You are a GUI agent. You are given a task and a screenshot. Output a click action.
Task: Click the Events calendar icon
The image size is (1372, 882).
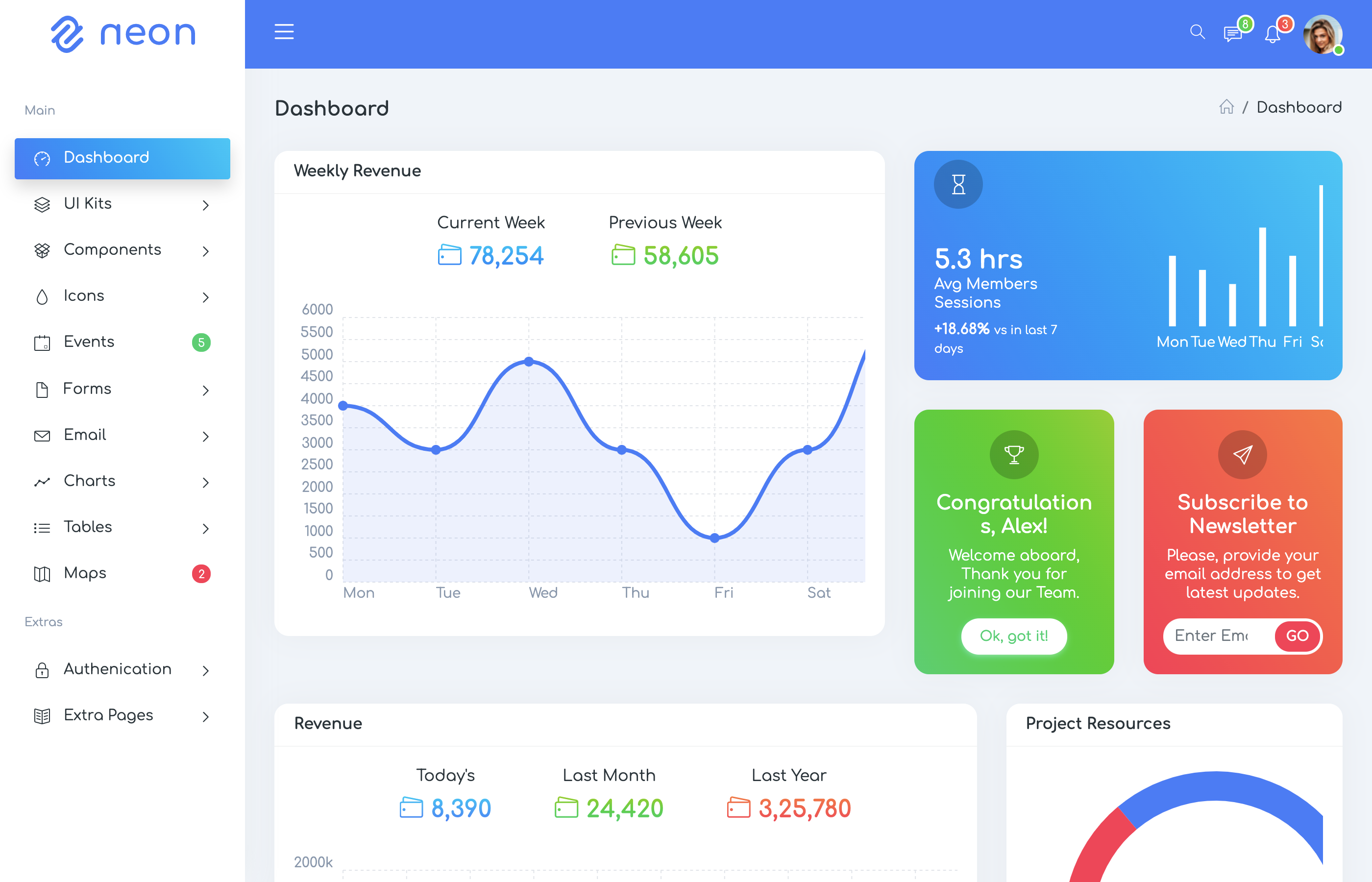click(42, 343)
